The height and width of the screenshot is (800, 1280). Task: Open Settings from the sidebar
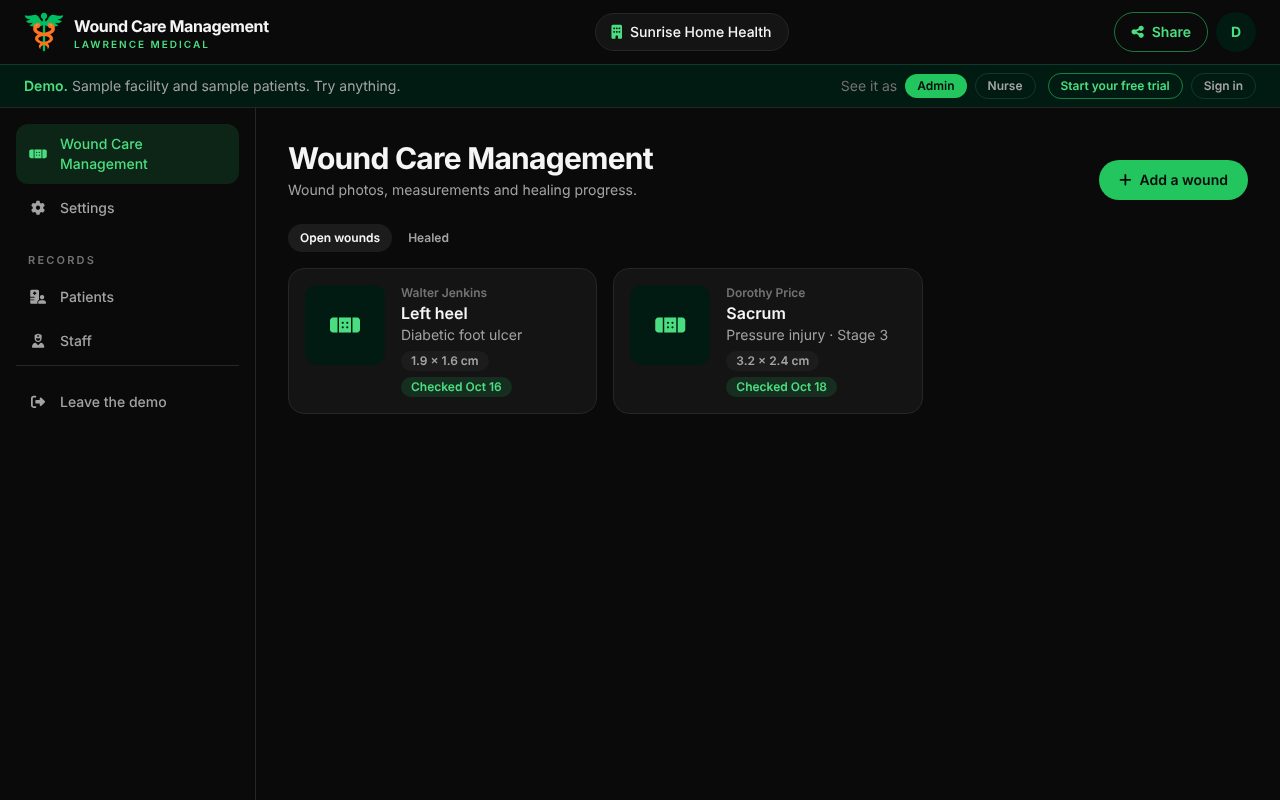coord(127,208)
